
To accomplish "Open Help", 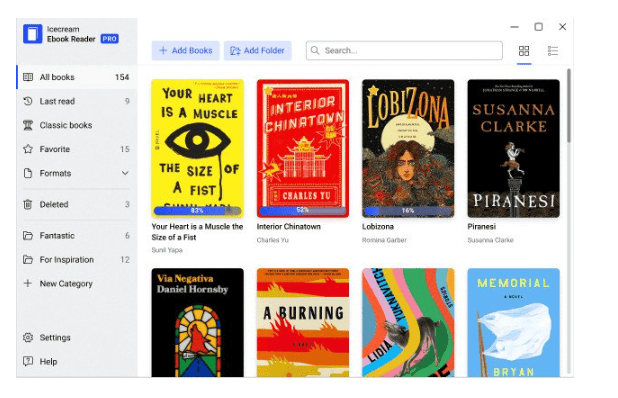I will tap(77, 361).
